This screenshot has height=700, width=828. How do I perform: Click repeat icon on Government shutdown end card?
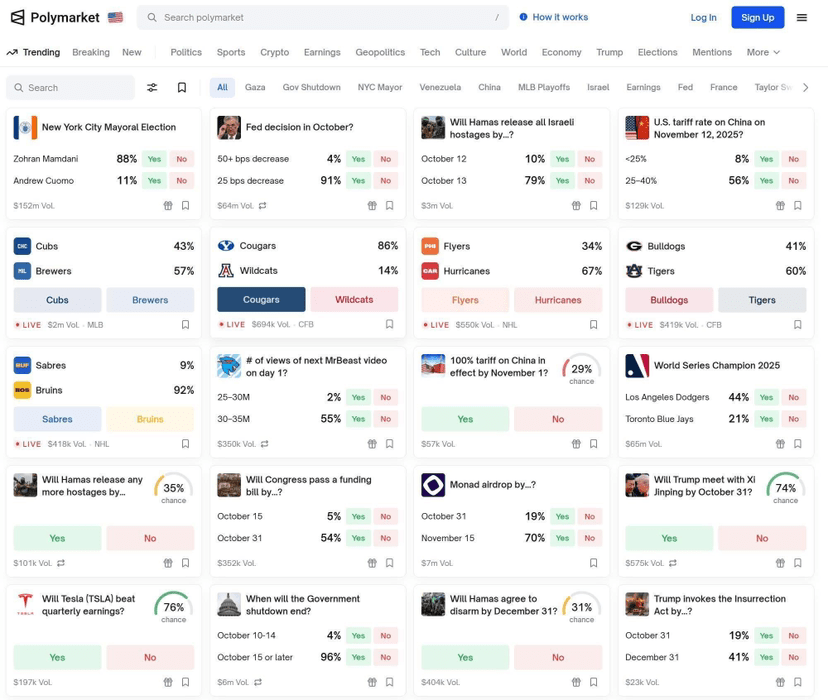pyautogui.click(x=258, y=682)
